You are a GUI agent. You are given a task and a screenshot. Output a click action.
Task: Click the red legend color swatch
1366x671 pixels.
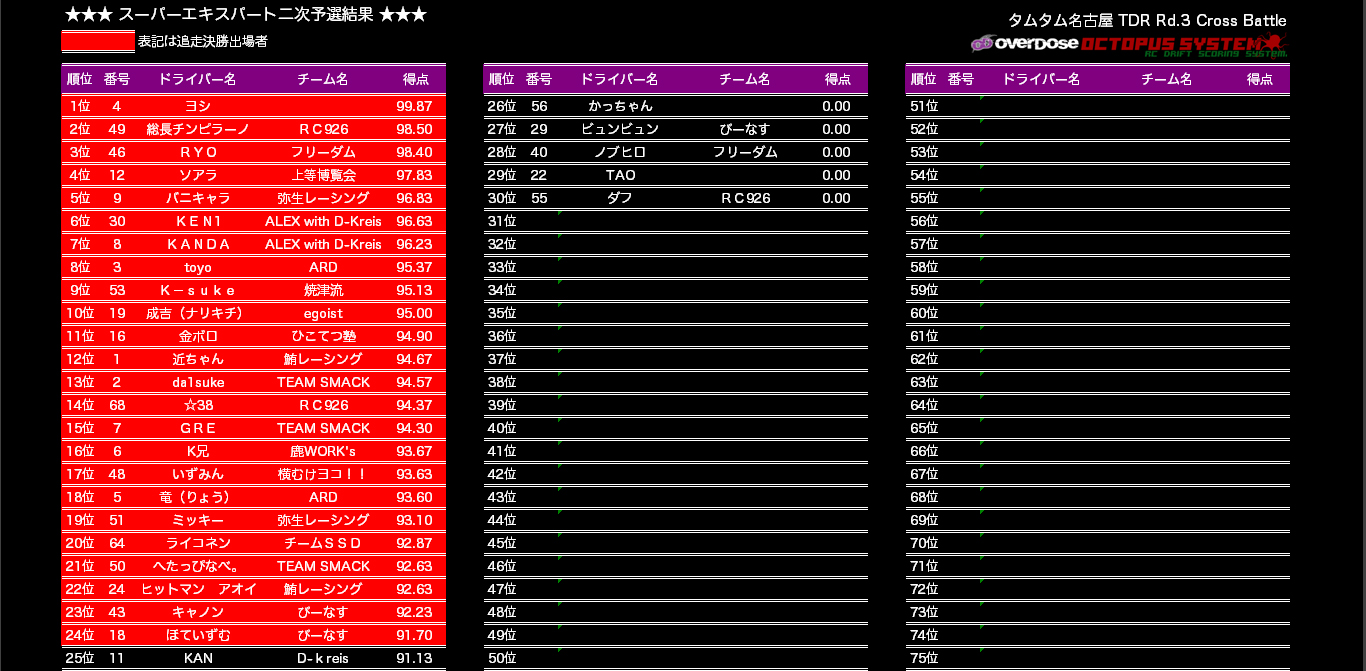[x=98, y=42]
